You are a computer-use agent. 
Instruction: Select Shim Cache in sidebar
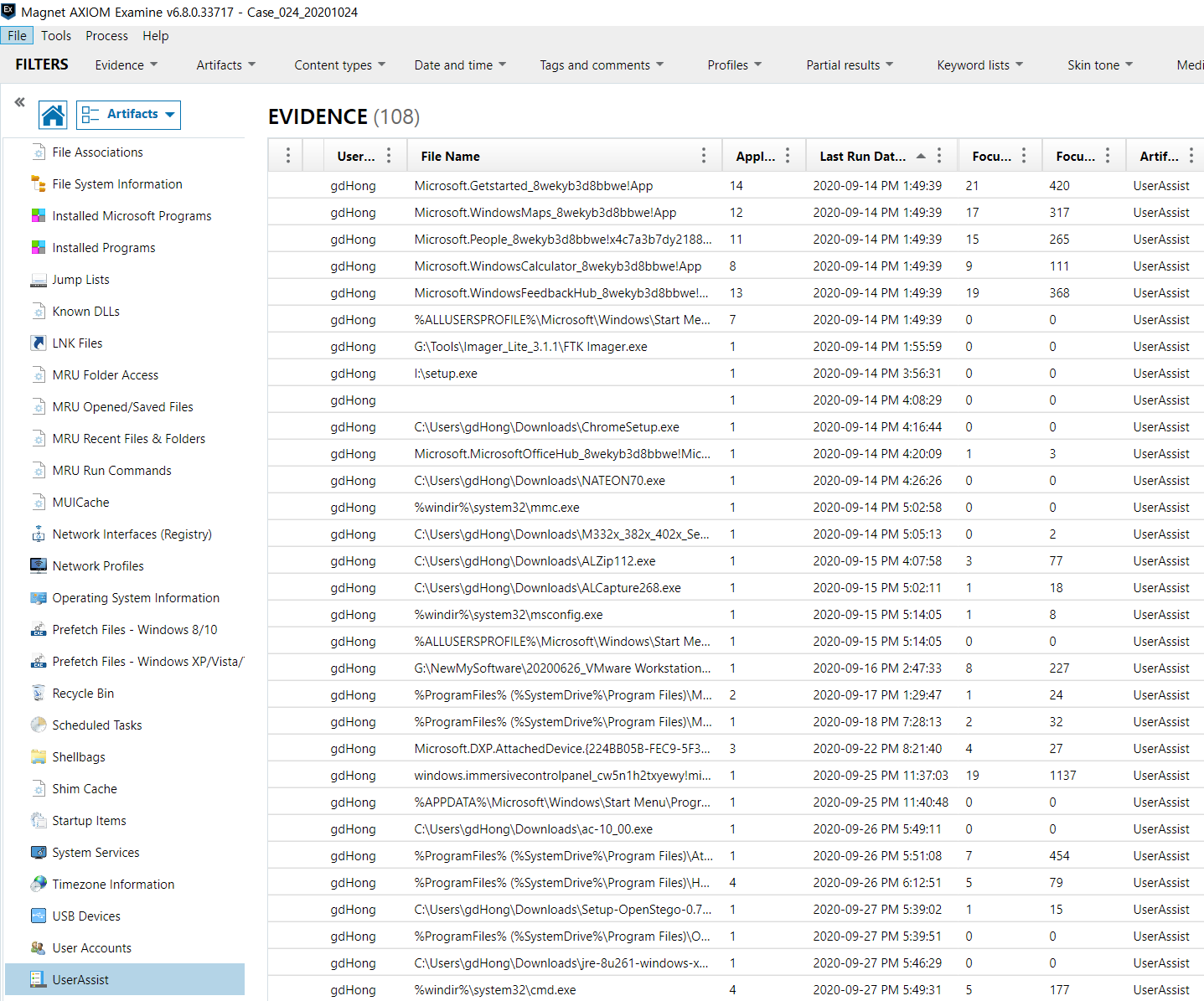click(85, 789)
